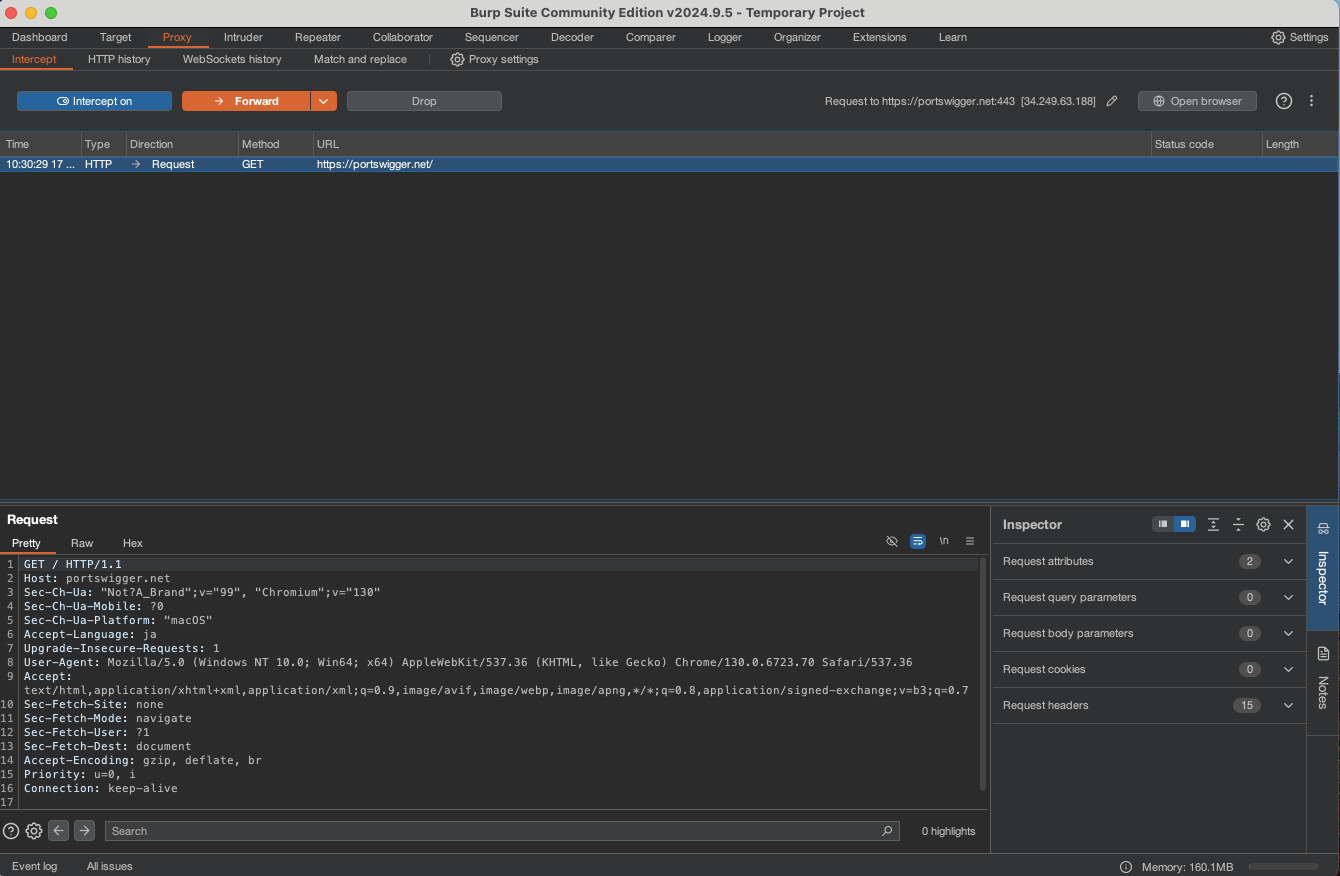Hide non-printable characters with the crossed-eye icon
This screenshot has width=1340, height=876.
[892, 542]
